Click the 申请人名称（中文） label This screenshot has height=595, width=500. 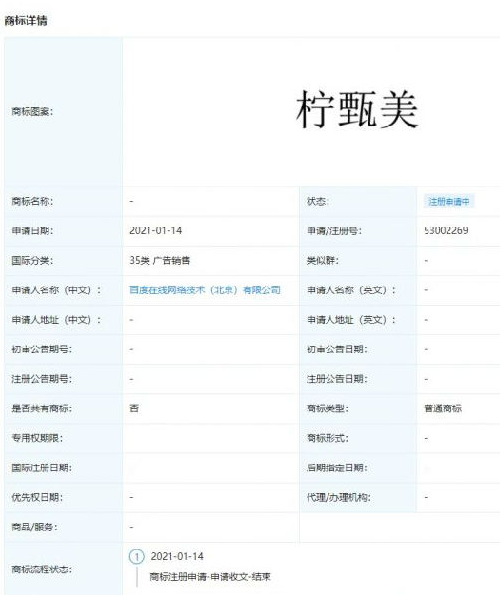coord(57,290)
